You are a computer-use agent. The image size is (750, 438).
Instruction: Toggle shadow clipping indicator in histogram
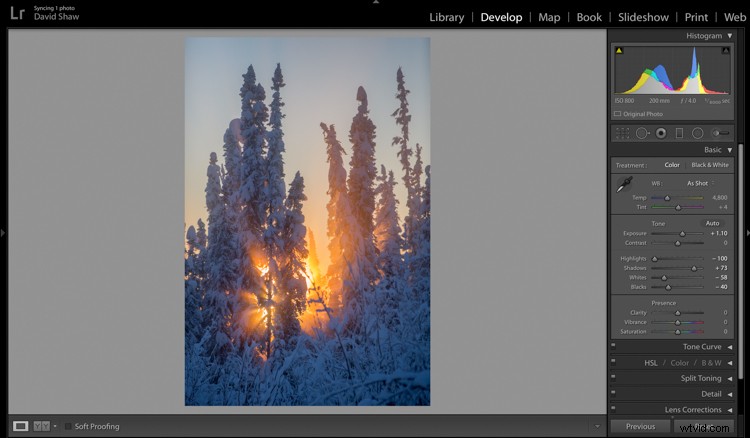tap(619, 50)
